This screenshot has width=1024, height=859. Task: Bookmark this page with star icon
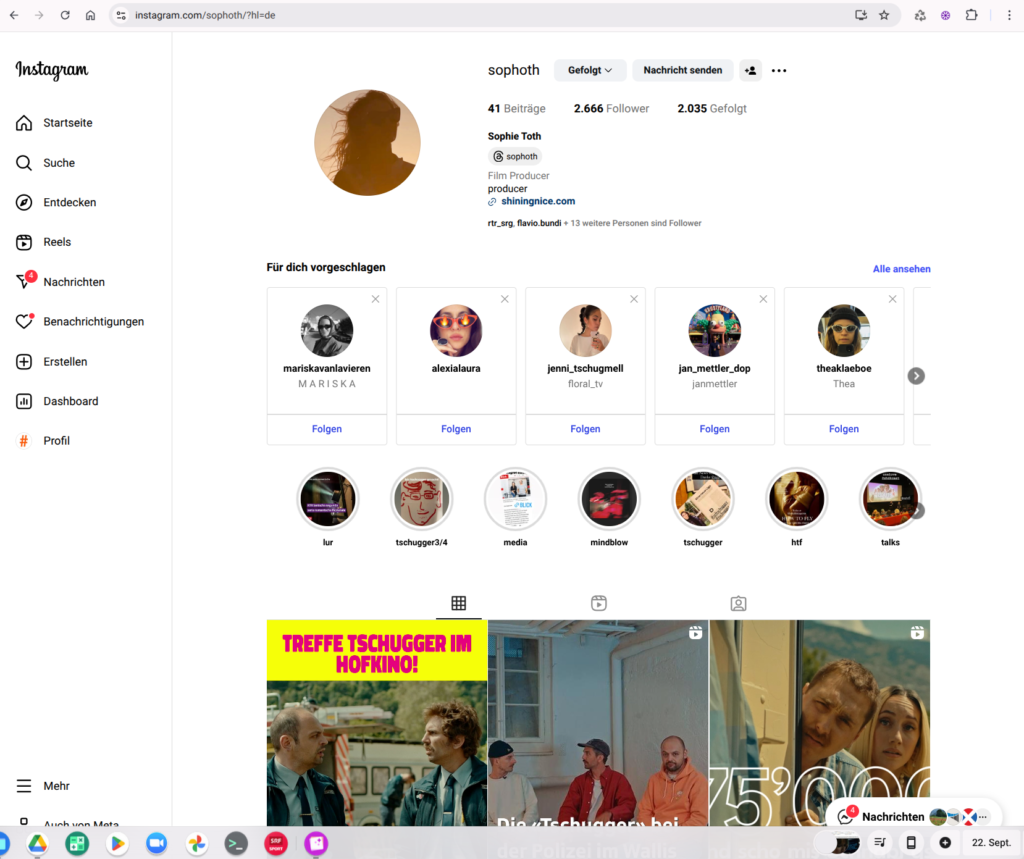click(x=884, y=15)
